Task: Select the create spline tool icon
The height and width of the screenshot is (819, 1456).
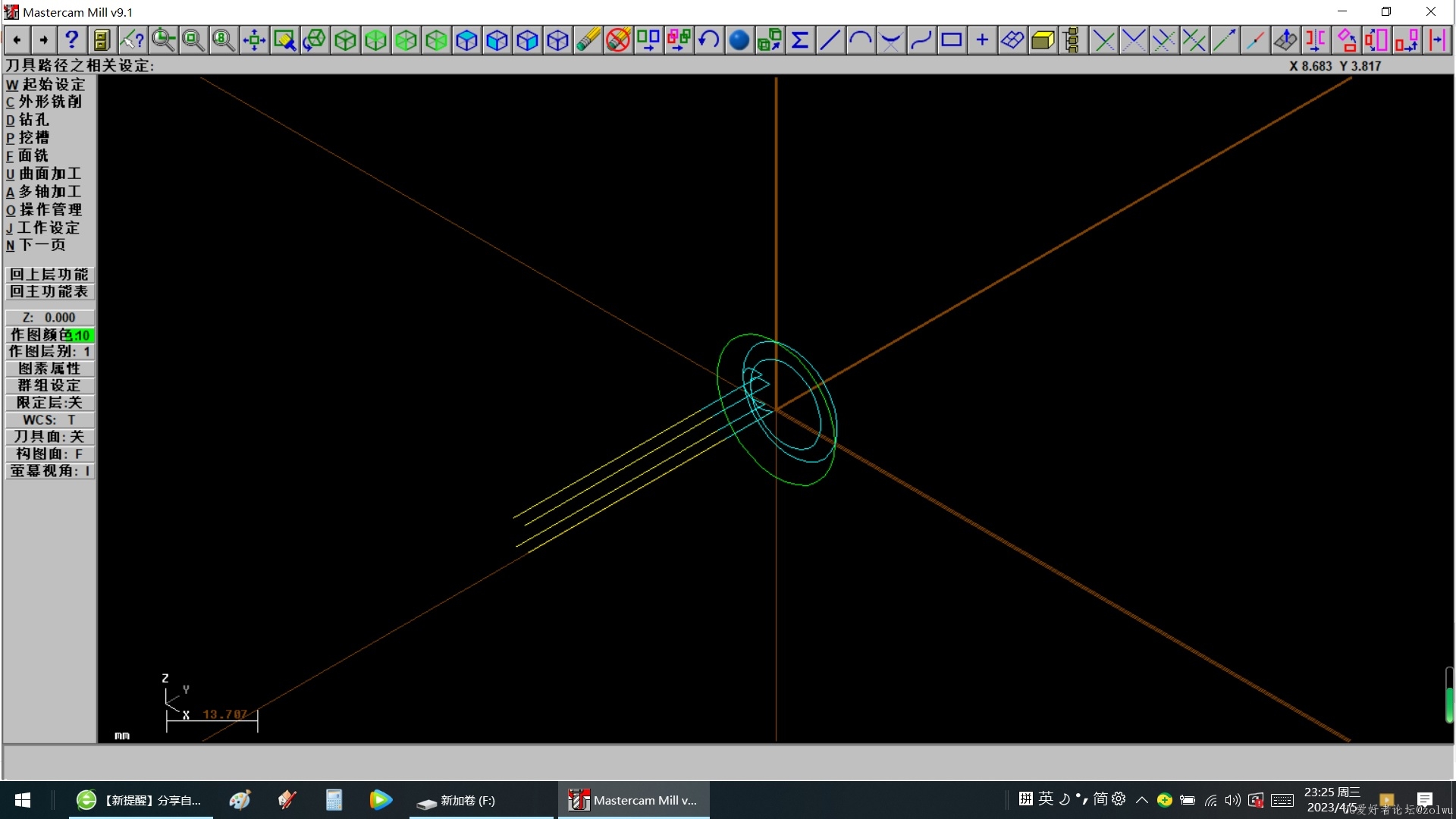Action: click(921, 39)
